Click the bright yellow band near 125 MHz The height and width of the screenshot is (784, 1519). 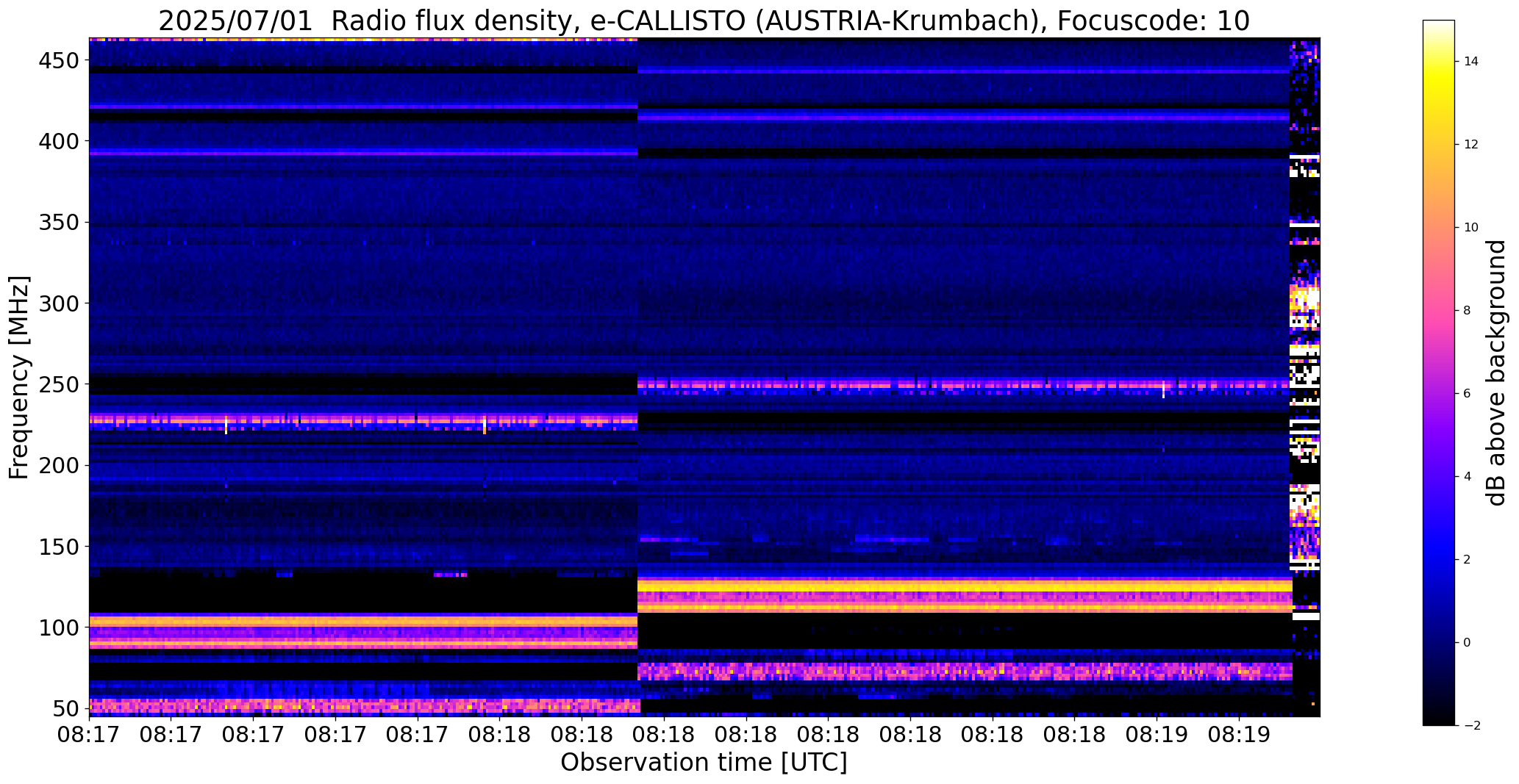click(x=965, y=587)
